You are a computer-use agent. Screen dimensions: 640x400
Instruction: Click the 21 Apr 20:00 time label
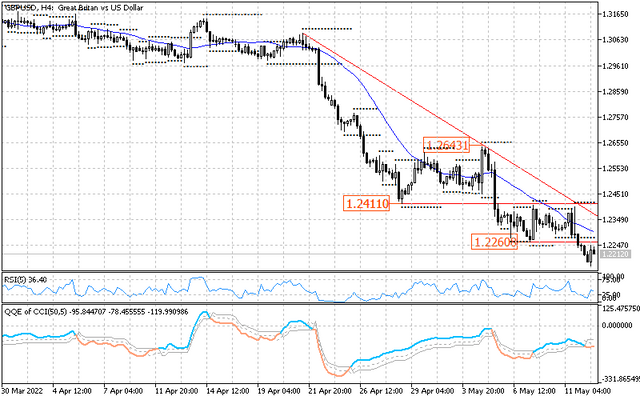[x=330, y=391]
